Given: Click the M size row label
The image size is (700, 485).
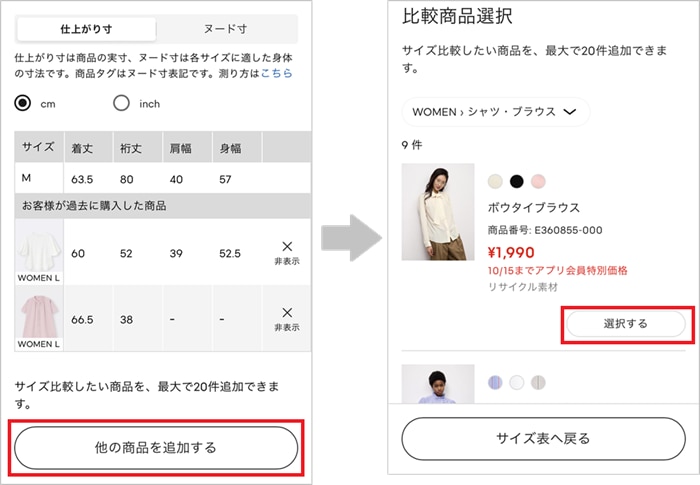Looking at the screenshot, I should click(x=26, y=178).
